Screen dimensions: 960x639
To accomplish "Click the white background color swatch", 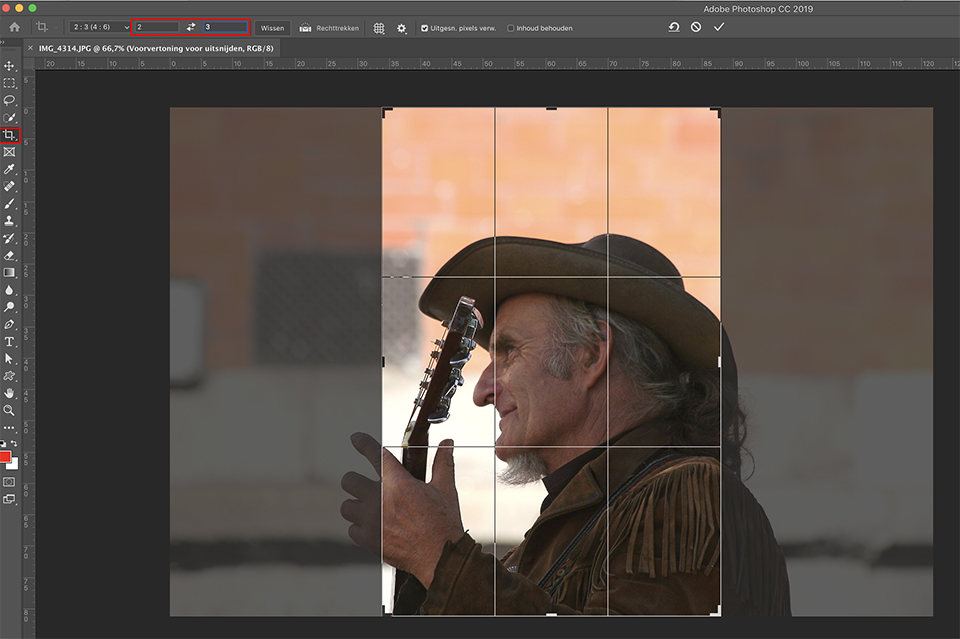I will (14, 465).
